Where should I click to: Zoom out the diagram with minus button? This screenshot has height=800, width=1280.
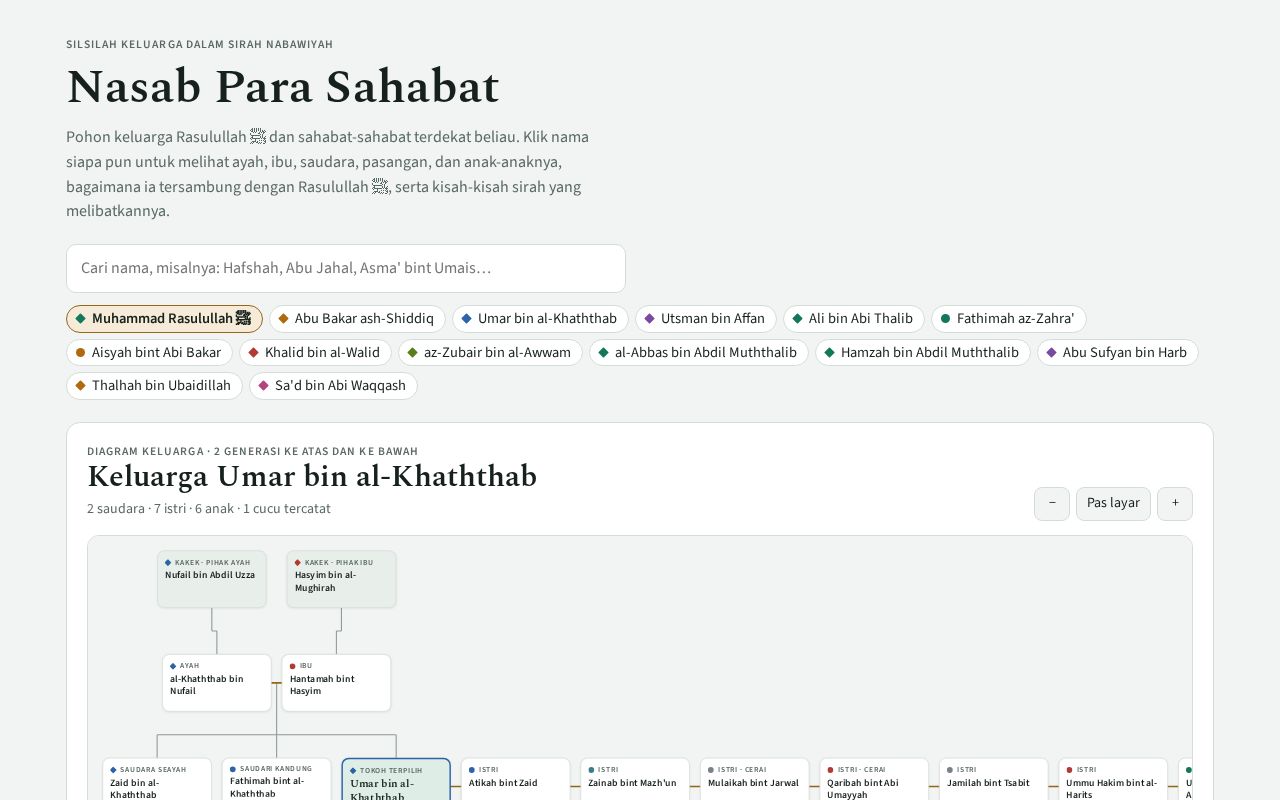click(x=1052, y=503)
